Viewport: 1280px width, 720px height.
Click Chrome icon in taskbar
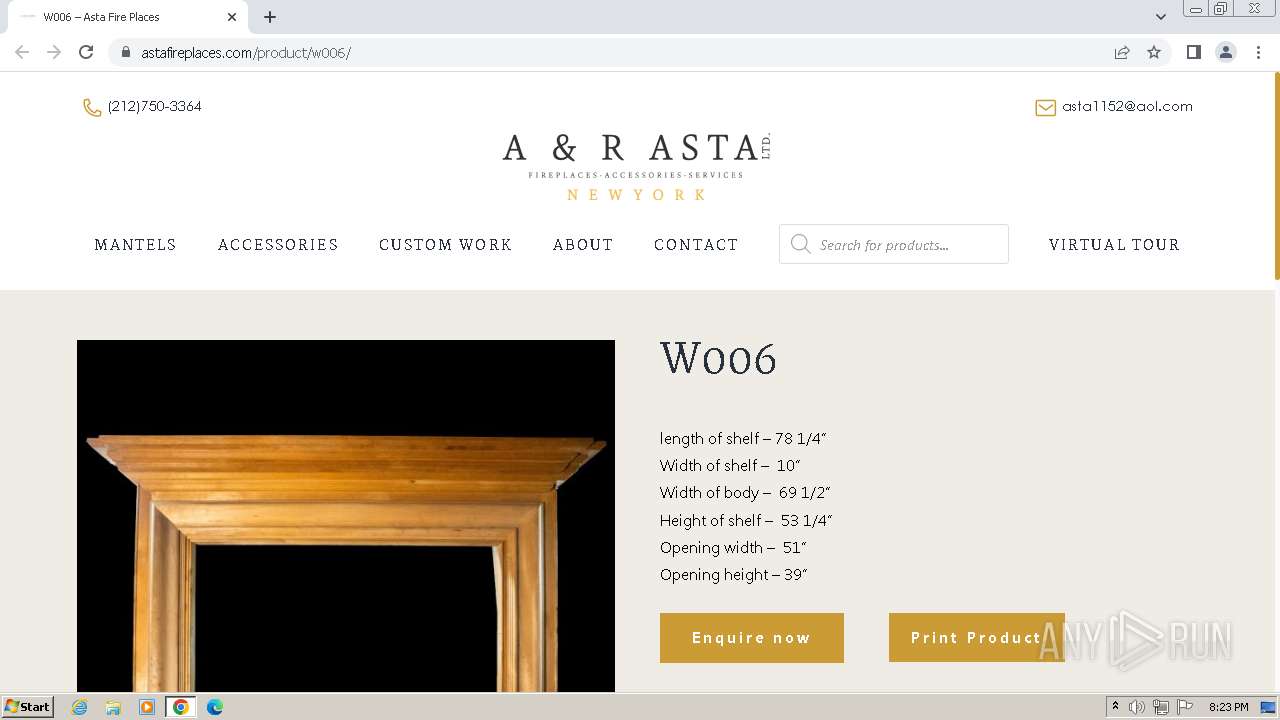pyautogui.click(x=180, y=707)
